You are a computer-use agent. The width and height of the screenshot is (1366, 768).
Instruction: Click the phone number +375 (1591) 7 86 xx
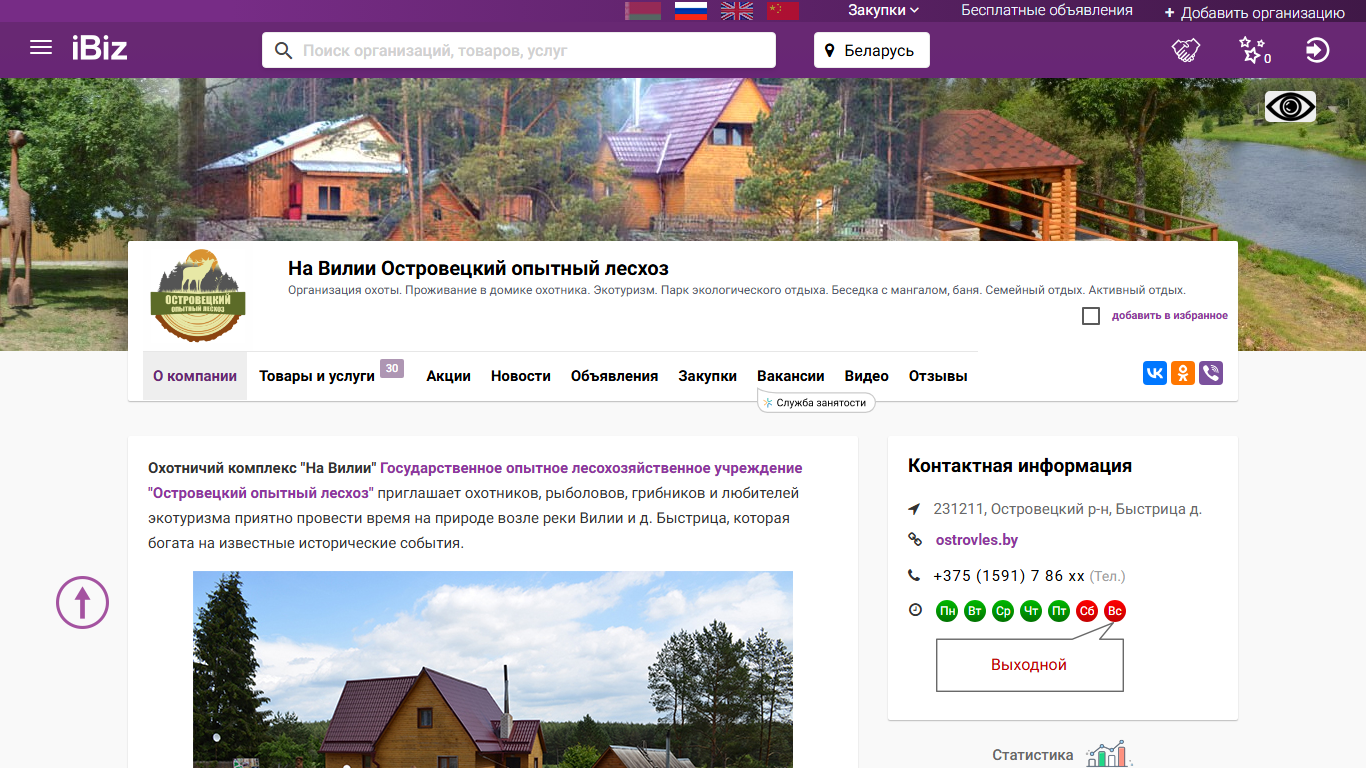(1009, 576)
